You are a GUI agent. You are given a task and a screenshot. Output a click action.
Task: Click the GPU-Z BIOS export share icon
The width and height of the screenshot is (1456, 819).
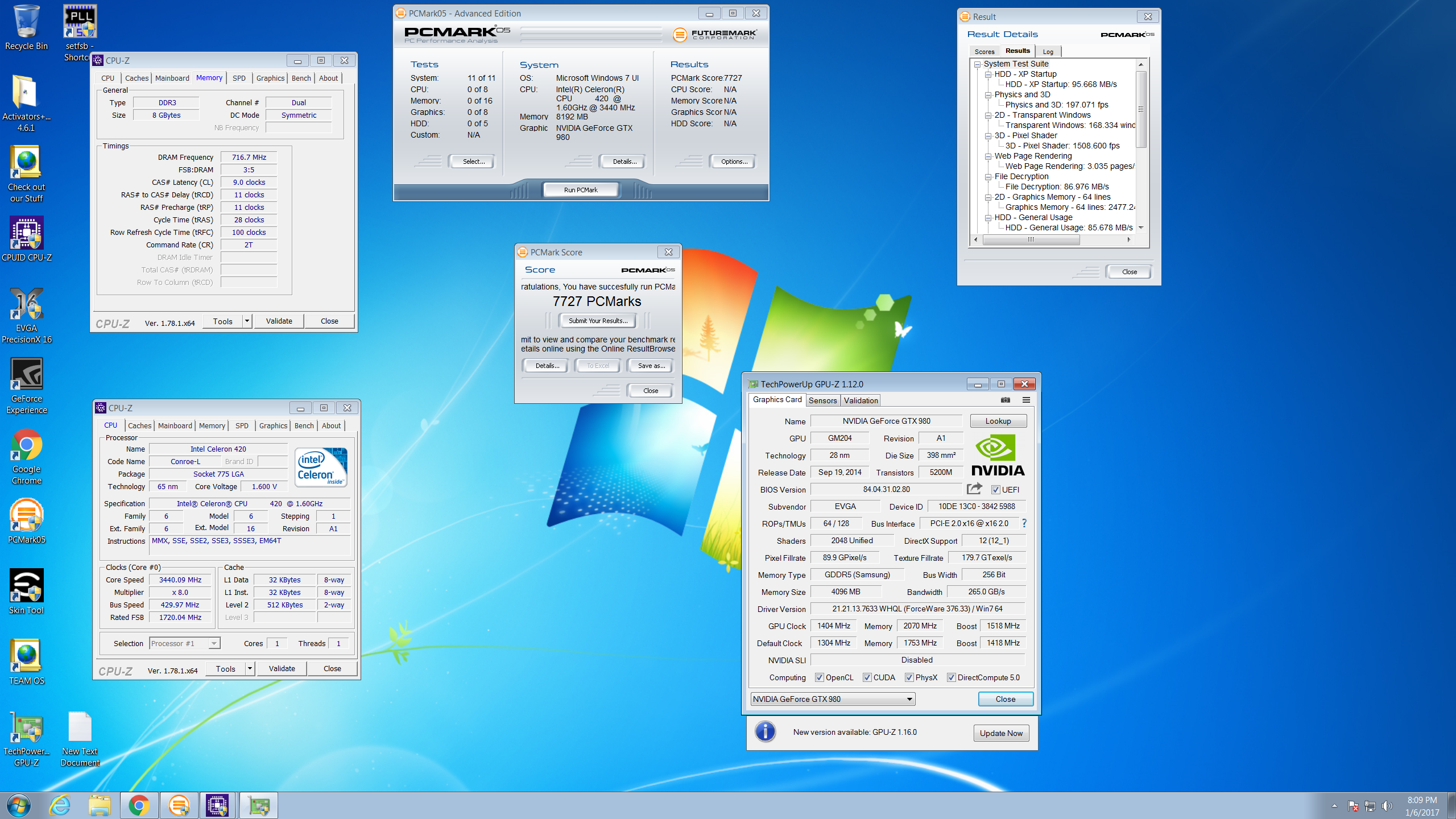click(x=974, y=489)
